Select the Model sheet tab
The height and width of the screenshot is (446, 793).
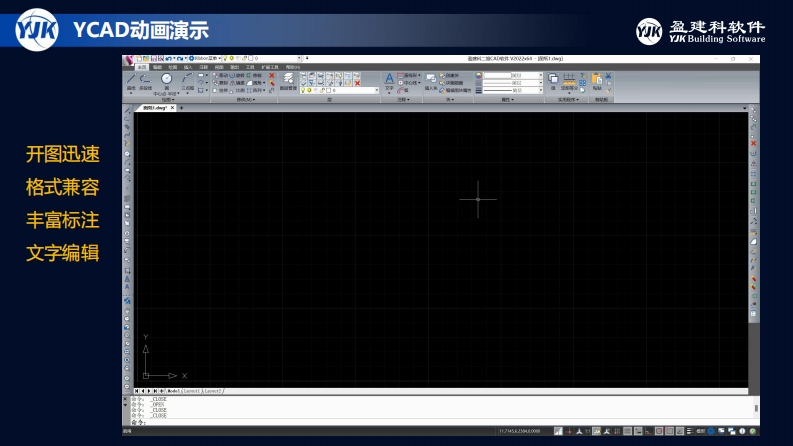click(x=173, y=391)
